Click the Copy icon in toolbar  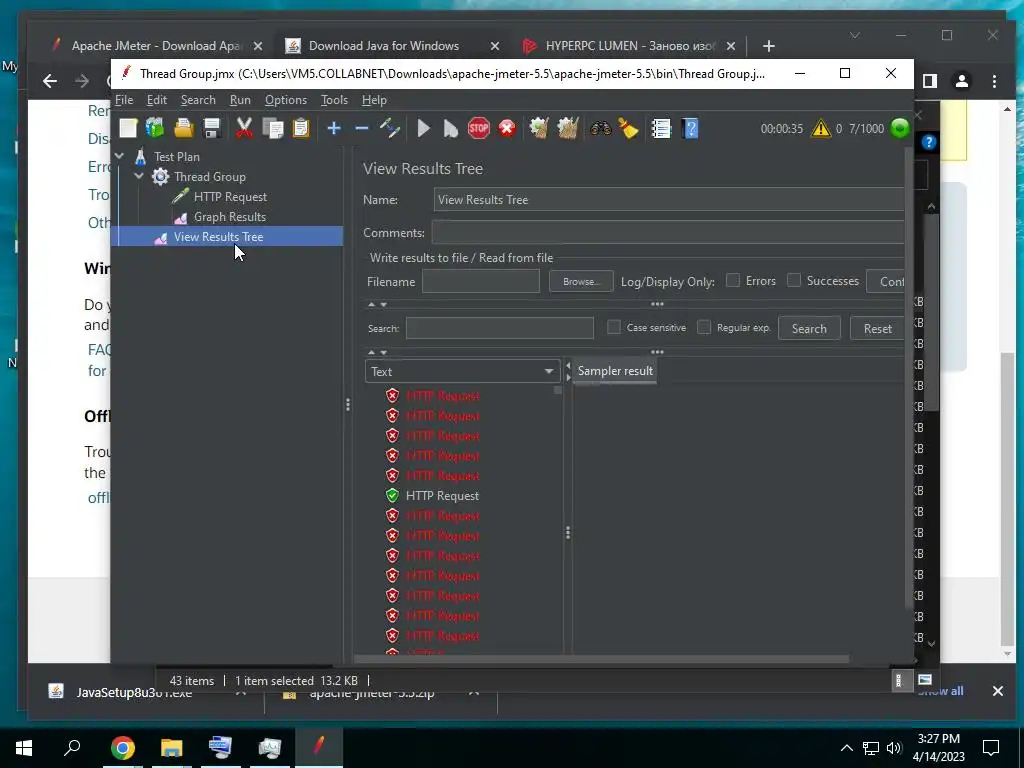pos(272,128)
